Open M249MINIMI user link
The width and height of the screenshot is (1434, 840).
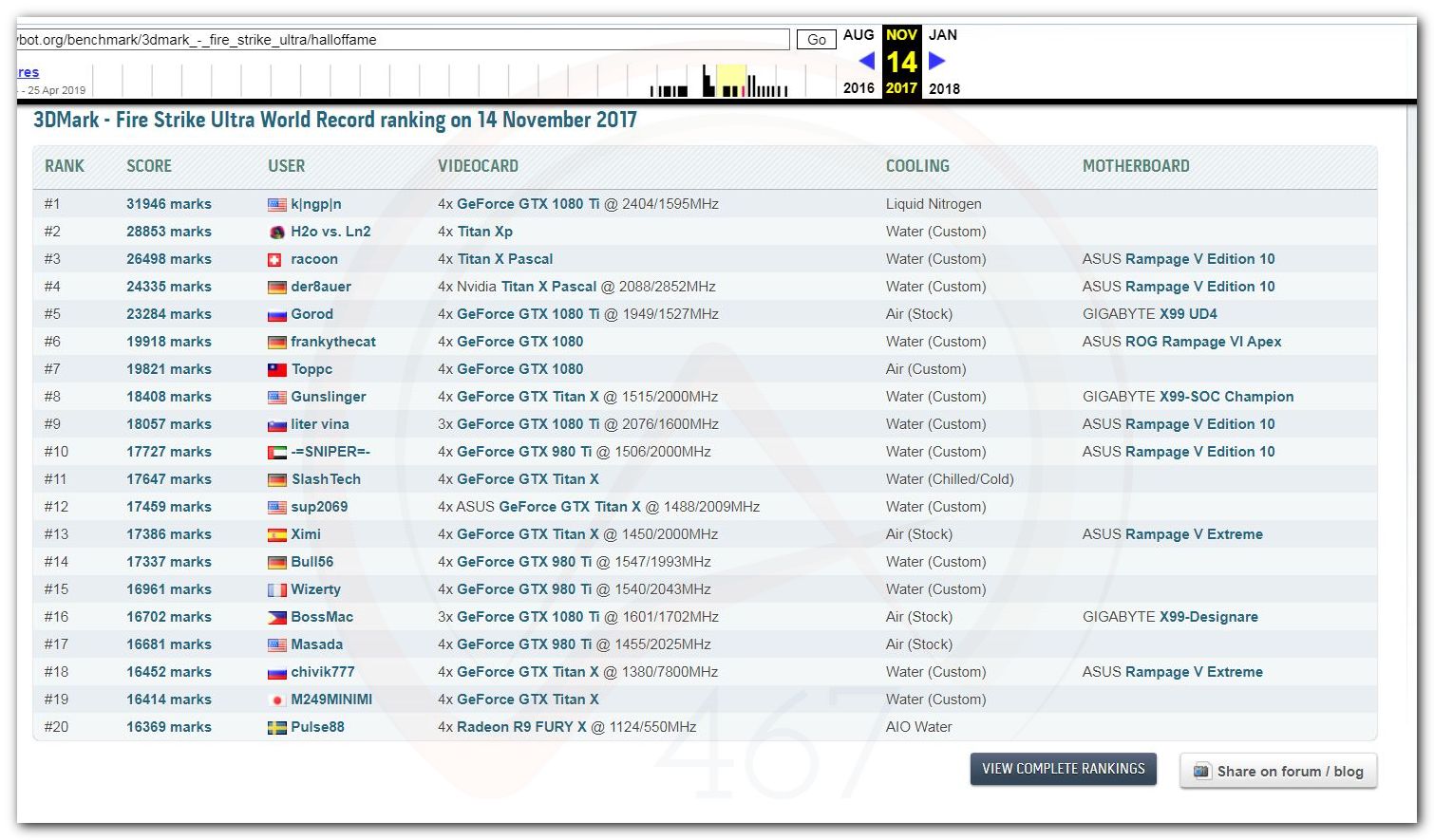click(331, 700)
